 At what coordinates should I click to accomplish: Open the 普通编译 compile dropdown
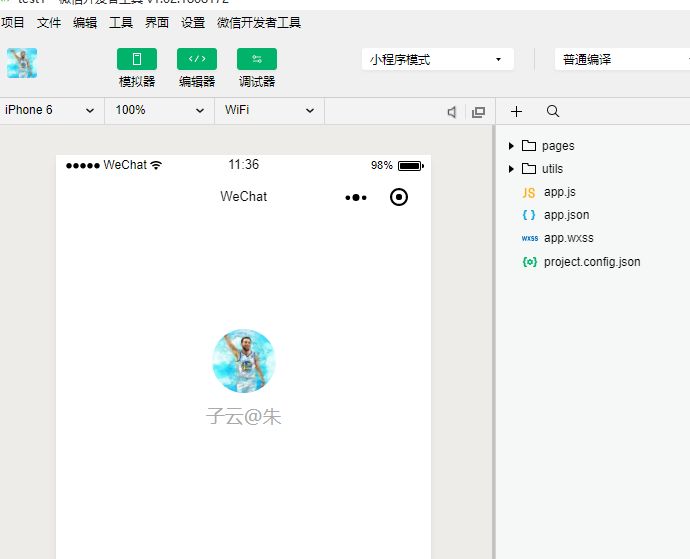(x=622, y=59)
